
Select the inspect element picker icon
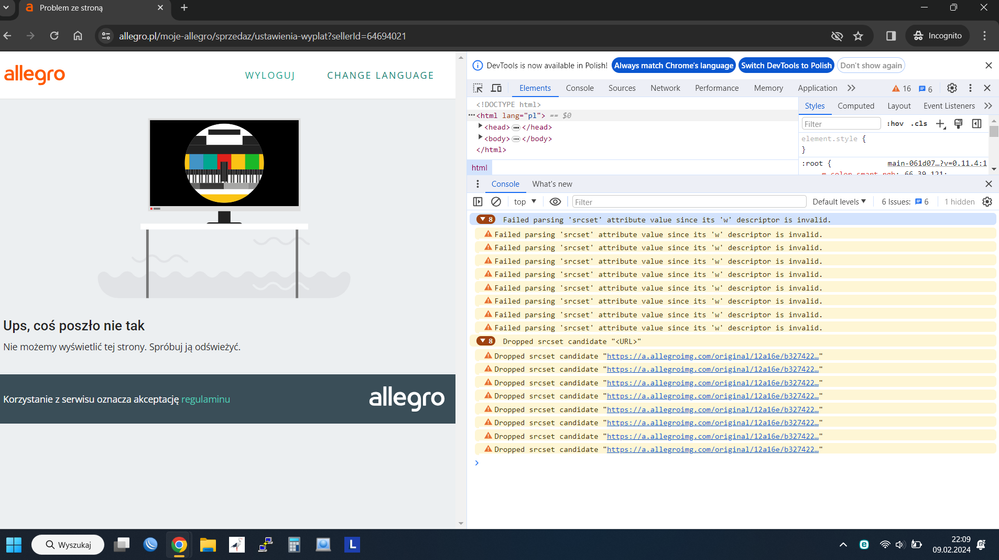(478, 88)
